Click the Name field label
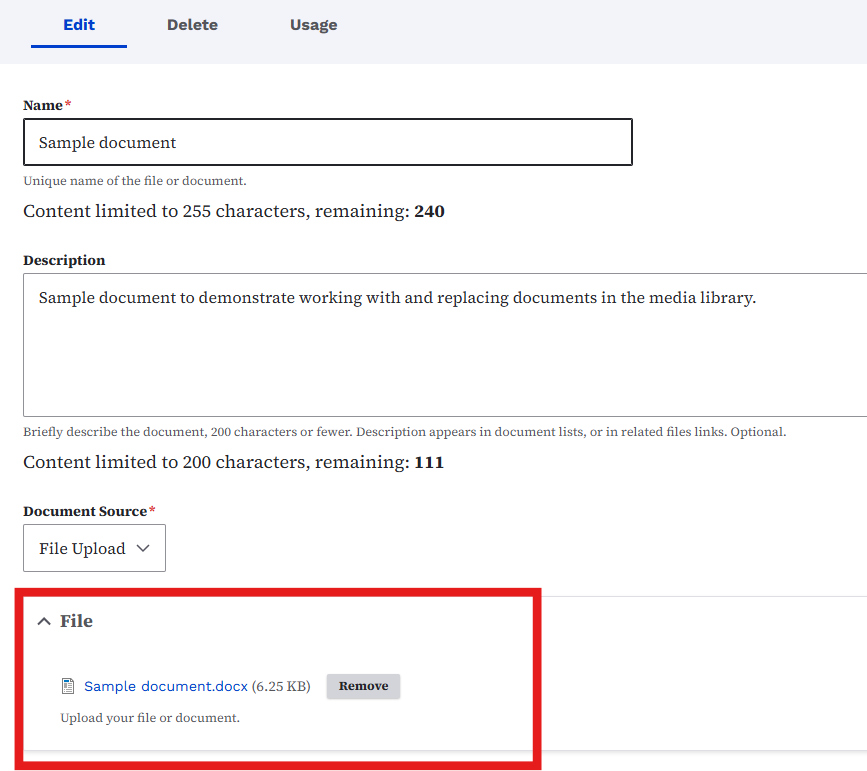 coord(43,105)
